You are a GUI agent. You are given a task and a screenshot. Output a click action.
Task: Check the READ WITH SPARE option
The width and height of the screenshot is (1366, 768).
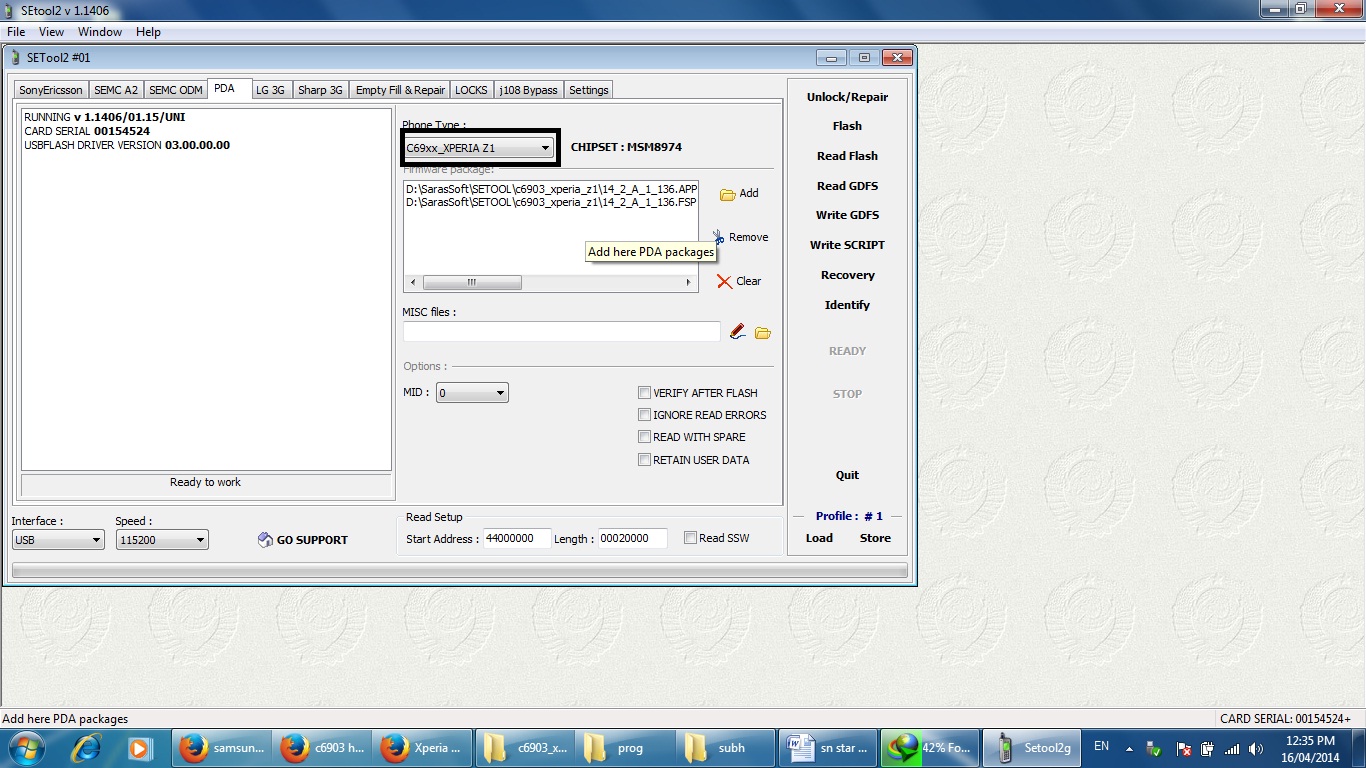pos(645,437)
